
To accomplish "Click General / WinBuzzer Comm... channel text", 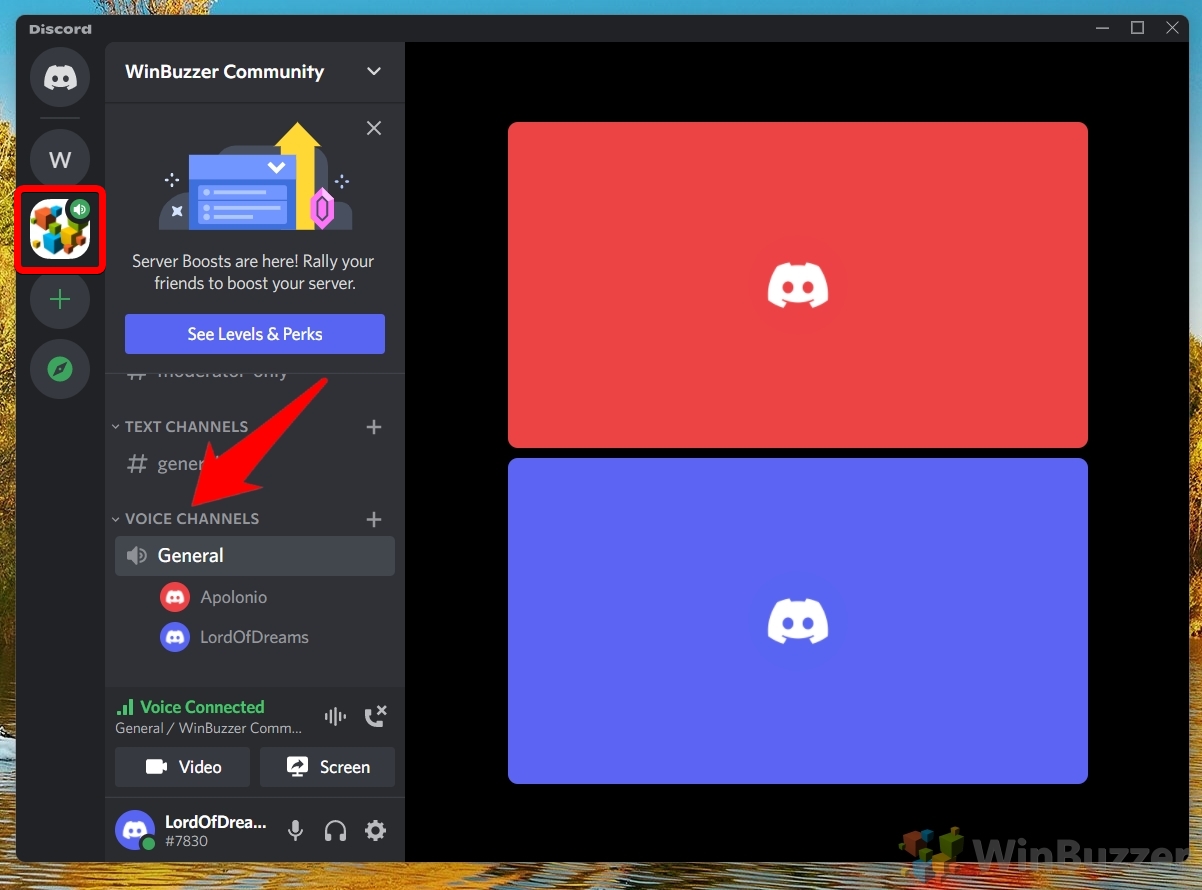I will click(x=208, y=728).
